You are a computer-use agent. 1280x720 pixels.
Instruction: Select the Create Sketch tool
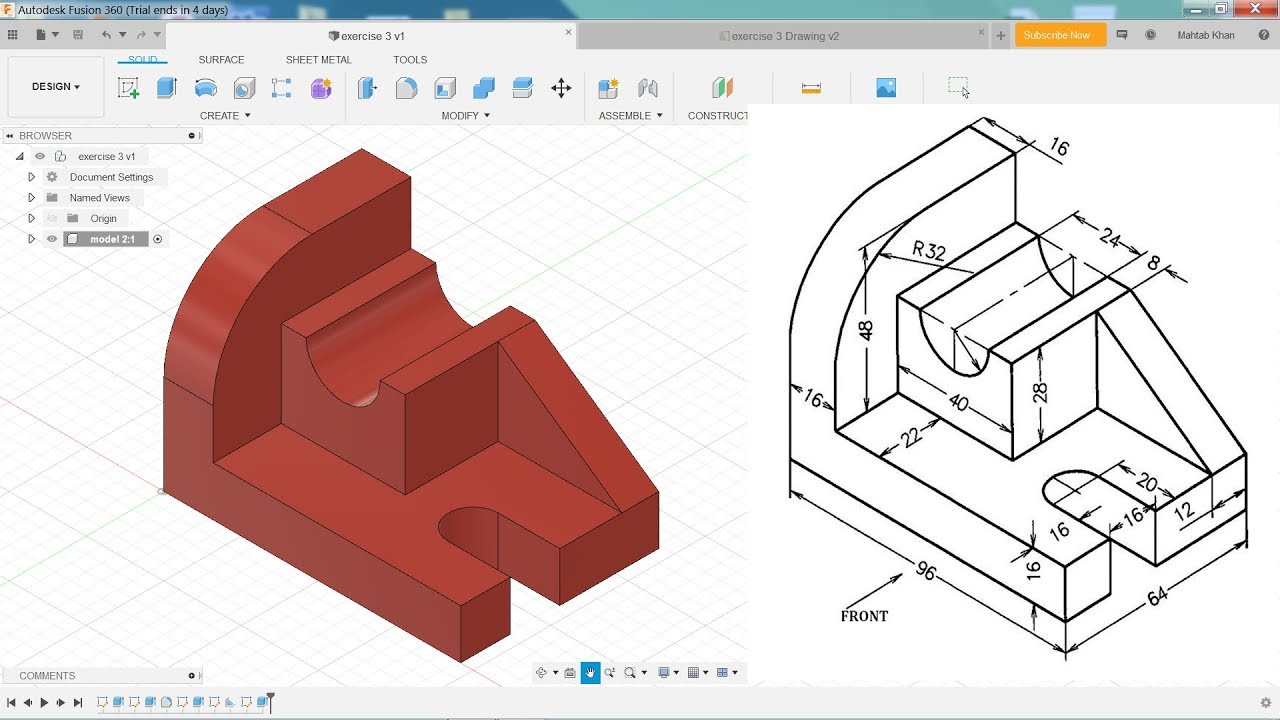(128, 88)
